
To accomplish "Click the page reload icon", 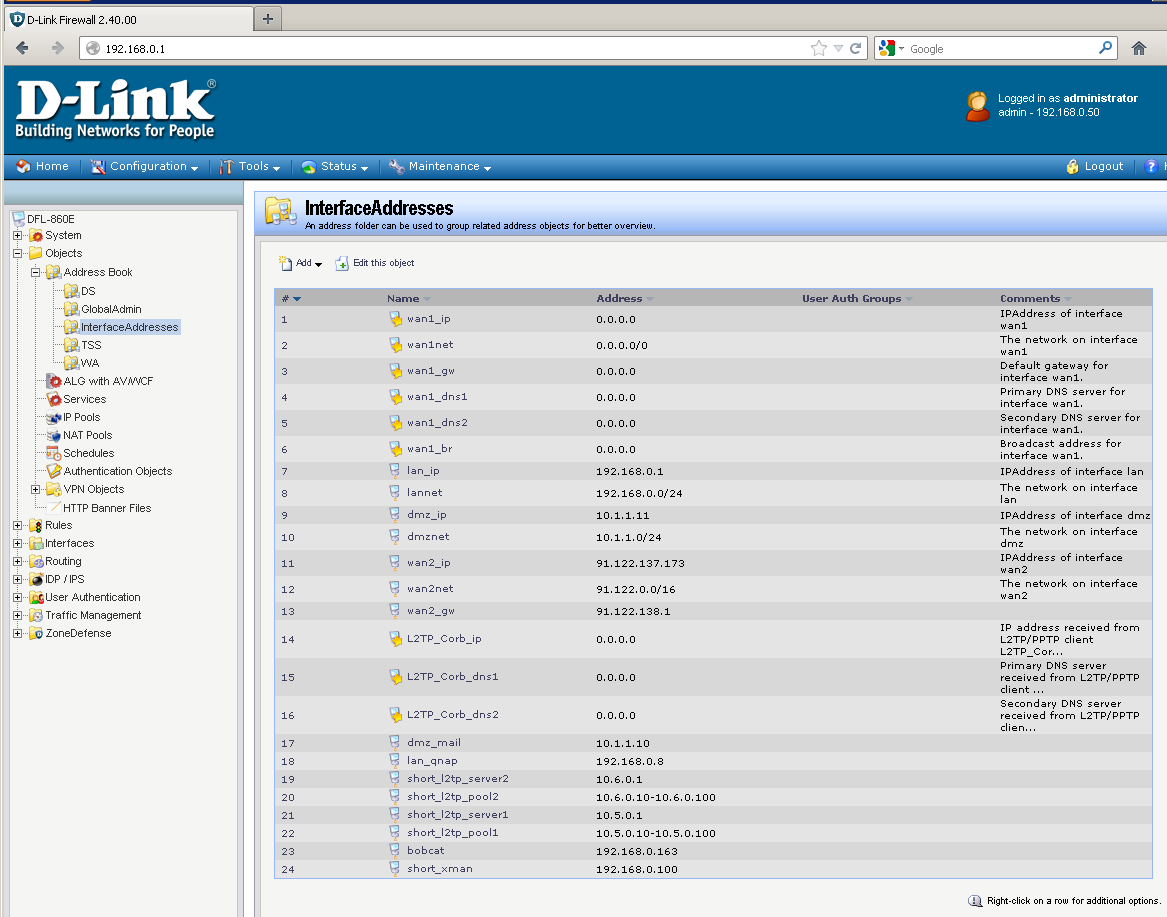I will click(855, 48).
